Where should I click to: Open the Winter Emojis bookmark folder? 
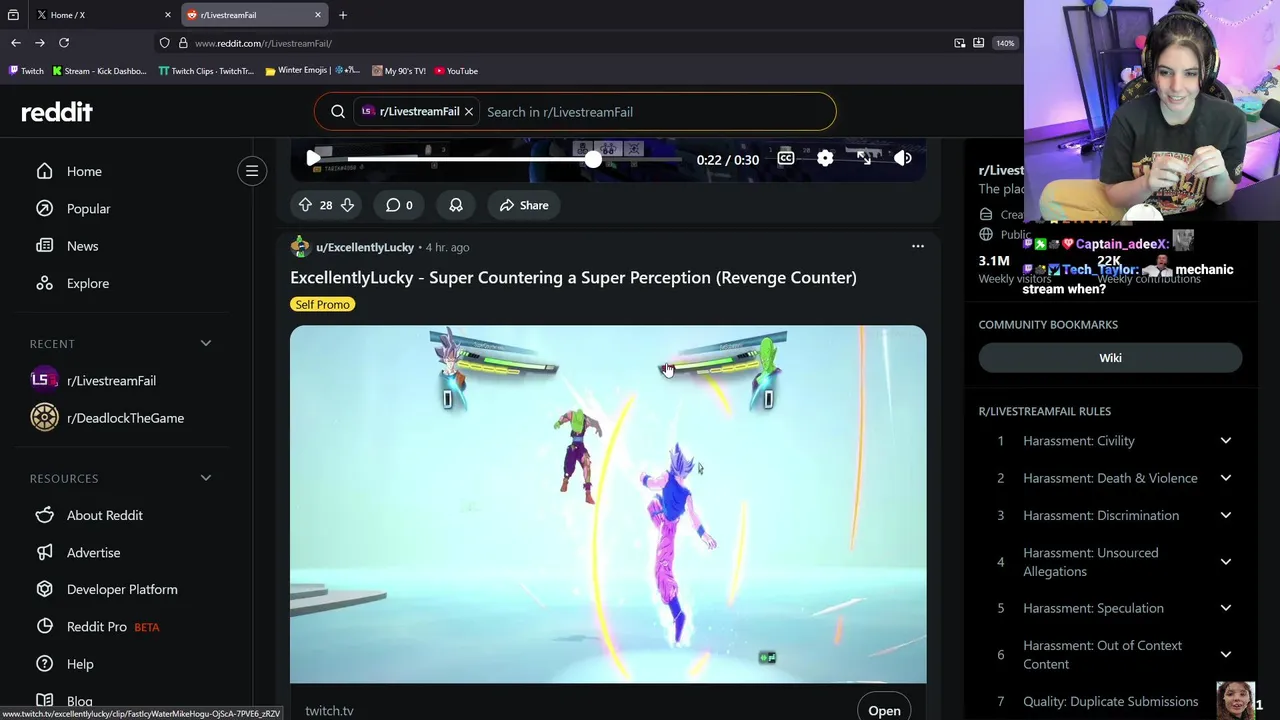click(313, 71)
